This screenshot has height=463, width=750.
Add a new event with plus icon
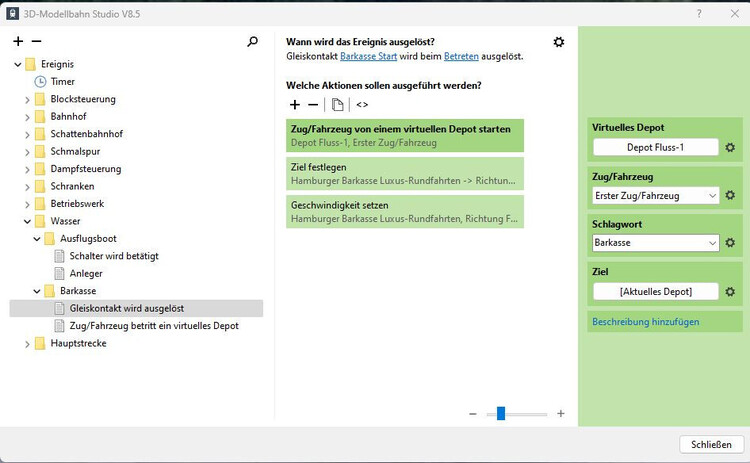coord(18,42)
